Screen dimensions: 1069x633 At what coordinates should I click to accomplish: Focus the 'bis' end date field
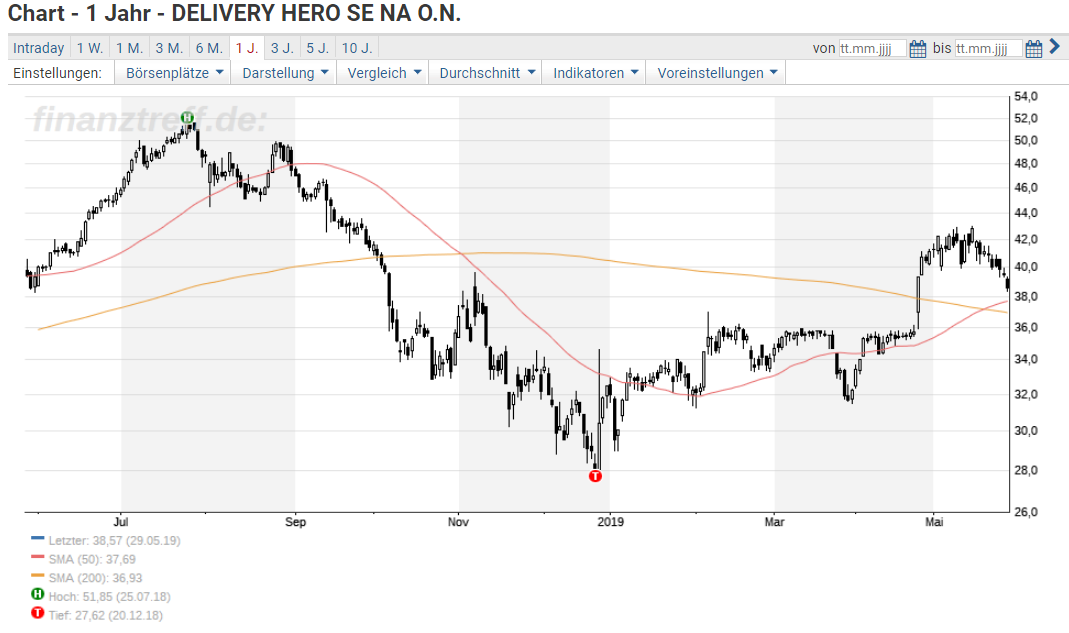(x=989, y=48)
